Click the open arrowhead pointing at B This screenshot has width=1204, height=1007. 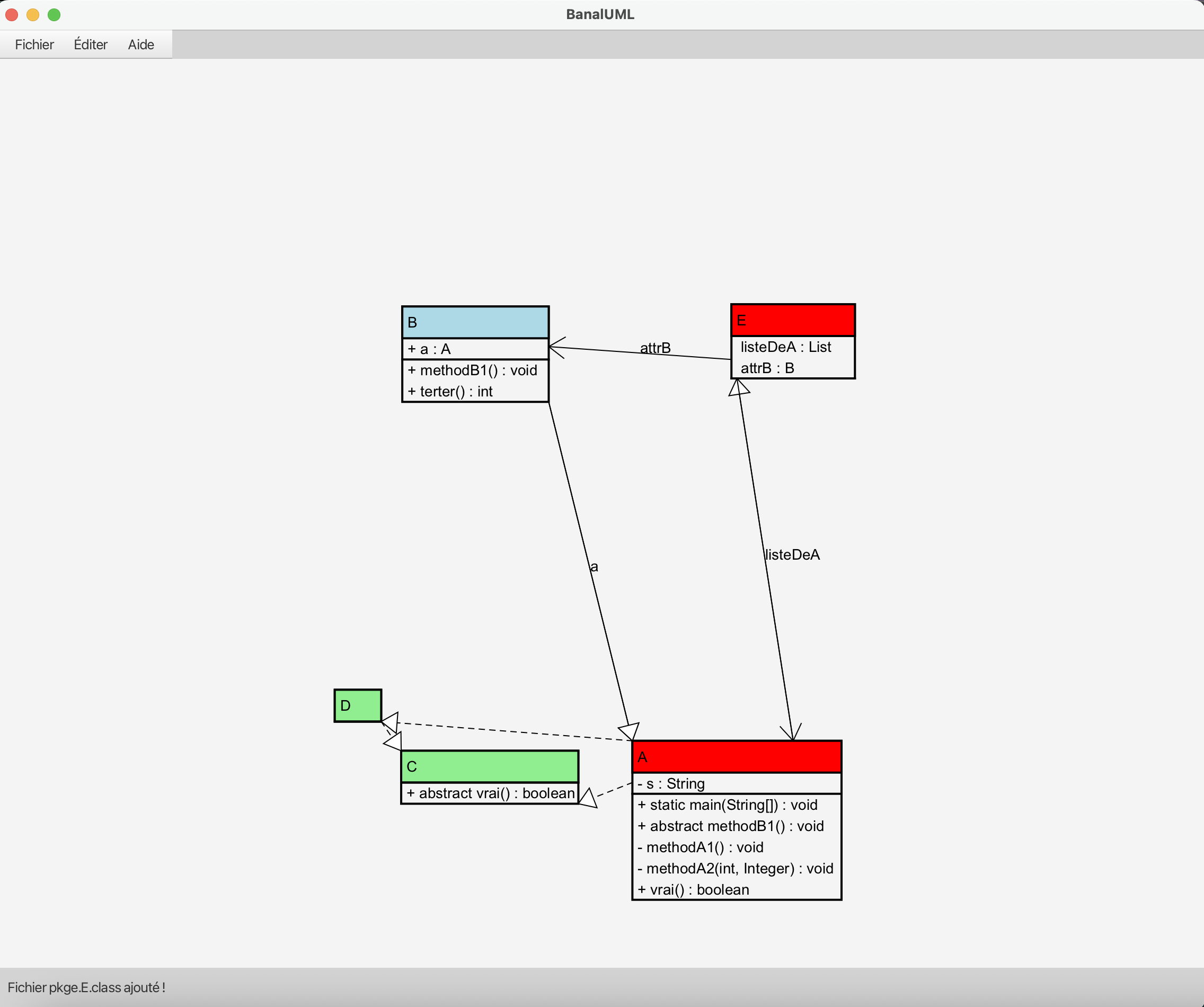pyautogui.click(x=556, y=348)
